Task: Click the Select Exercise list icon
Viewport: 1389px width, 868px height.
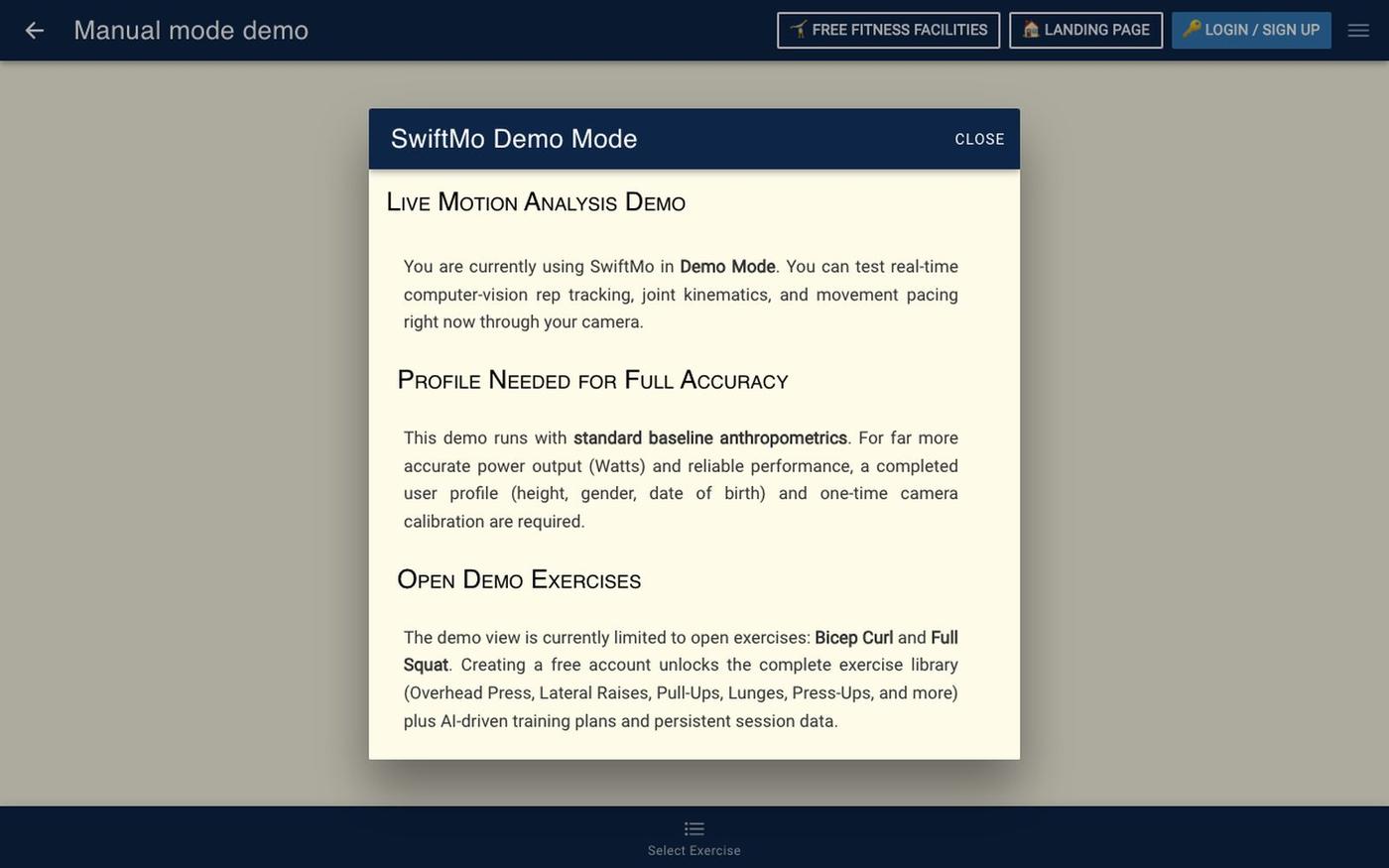Action: point(694,828)
